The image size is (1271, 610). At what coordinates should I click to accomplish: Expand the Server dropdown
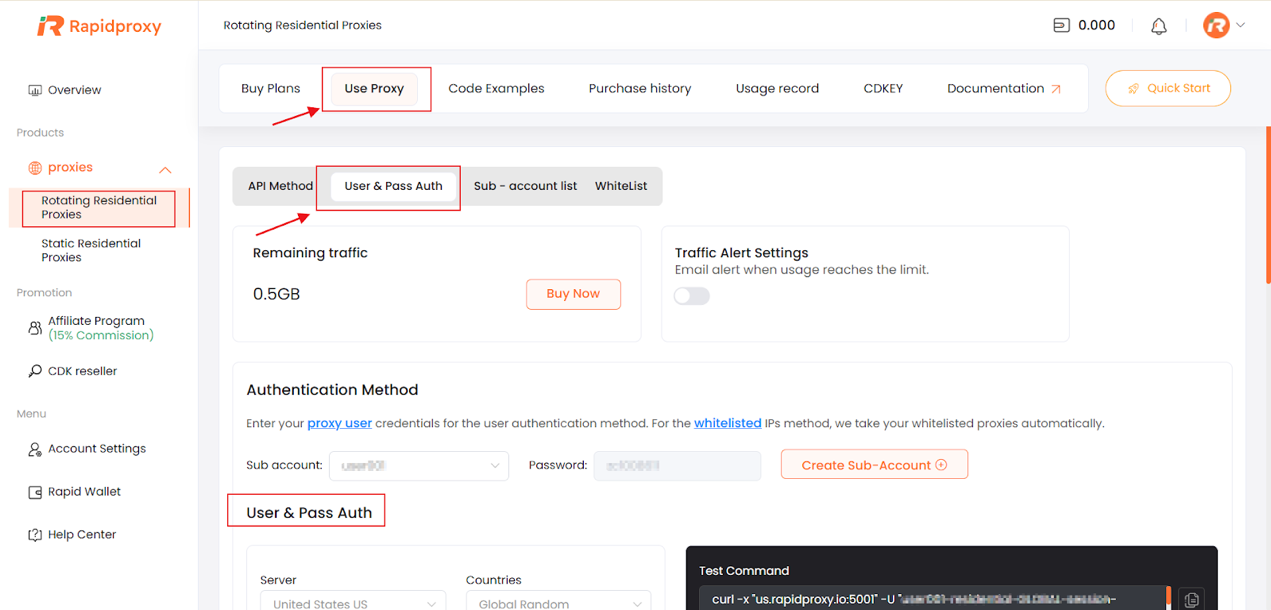point(354,603)
